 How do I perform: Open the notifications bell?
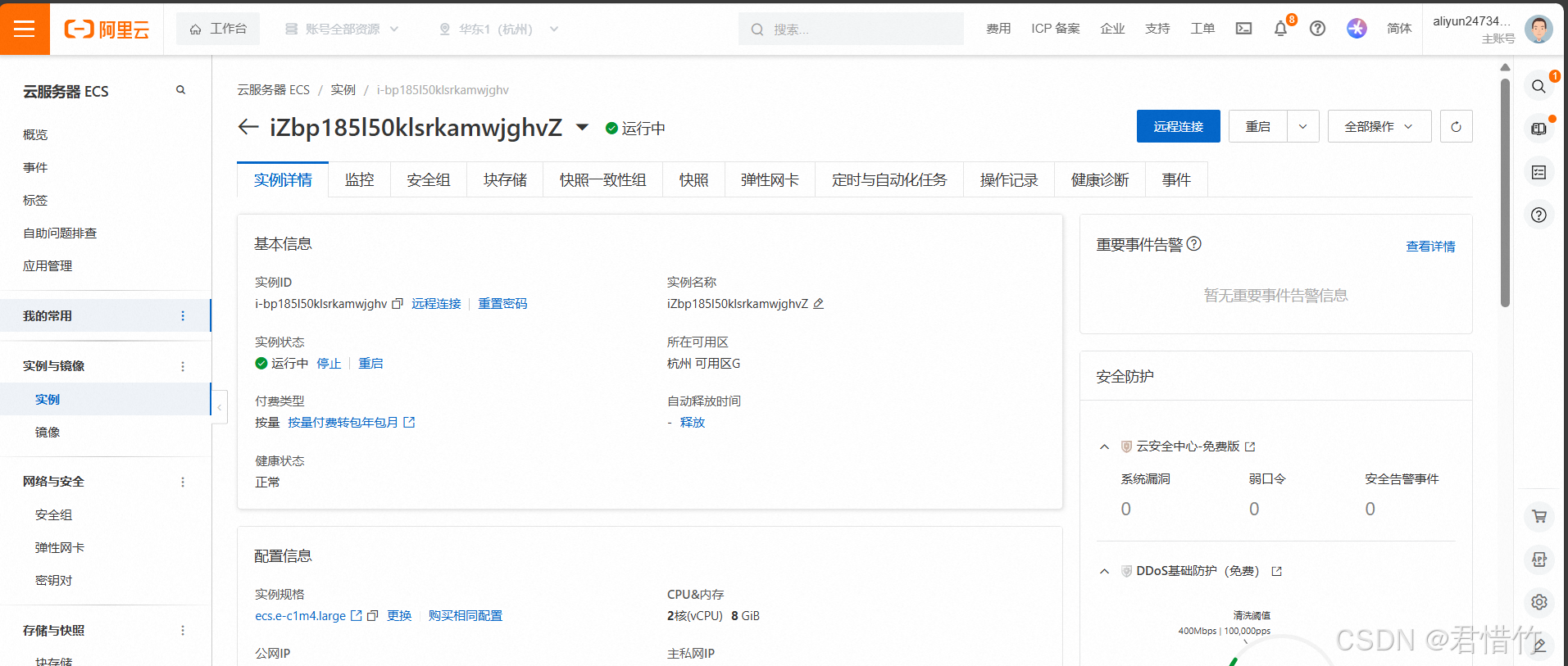coord(1280,29)
